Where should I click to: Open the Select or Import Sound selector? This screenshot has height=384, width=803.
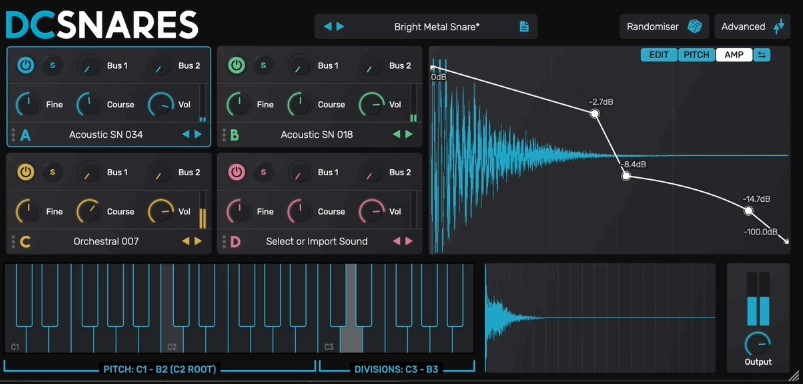click(x=316, y=241)
